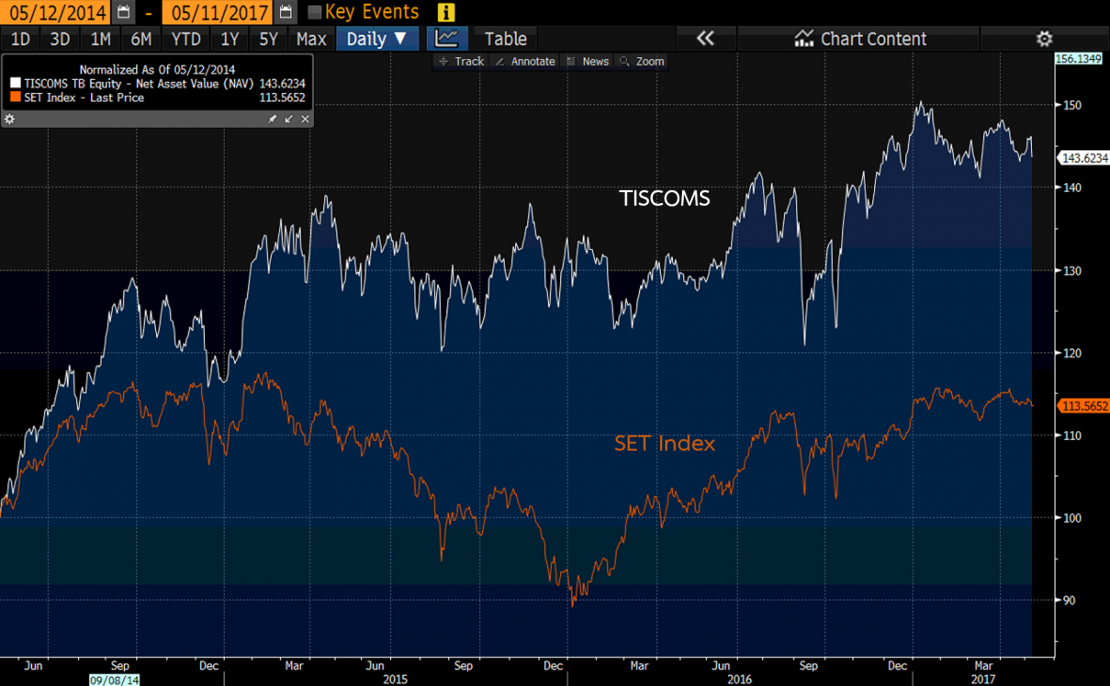Open the end date calendar picker
Image resolution: width=1110 pixels, height=686 pixels.
pyautogui.click(x=285, y=12)
